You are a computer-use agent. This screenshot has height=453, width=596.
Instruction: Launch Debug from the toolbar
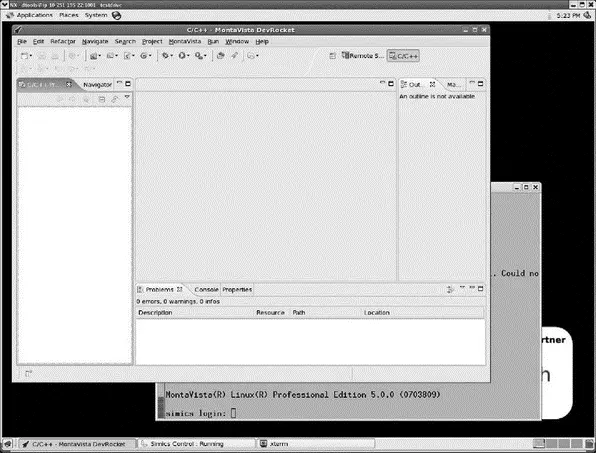tap(165, 56)
